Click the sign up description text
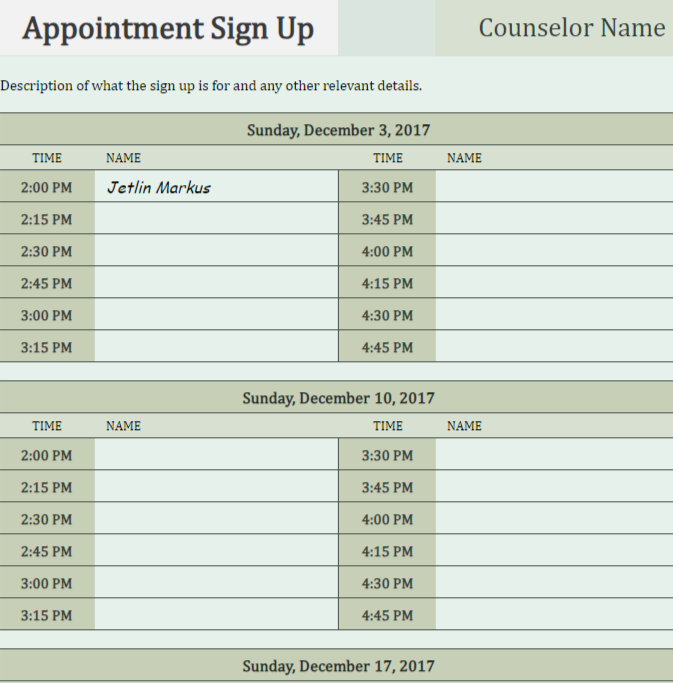The image size is (673, 683). coord(211,86)
